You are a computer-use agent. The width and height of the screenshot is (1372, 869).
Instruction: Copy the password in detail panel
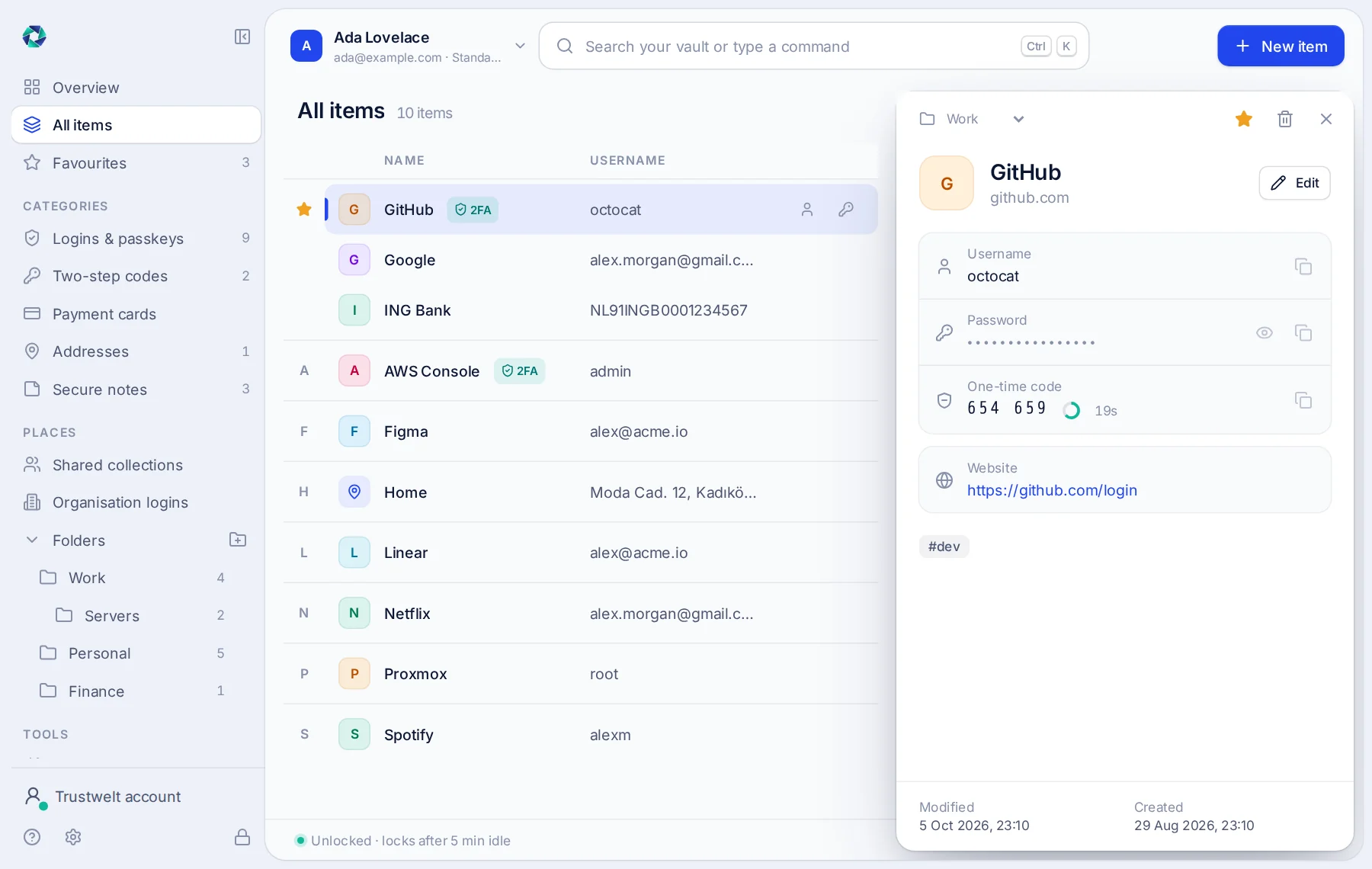(x=1303, y=332)
